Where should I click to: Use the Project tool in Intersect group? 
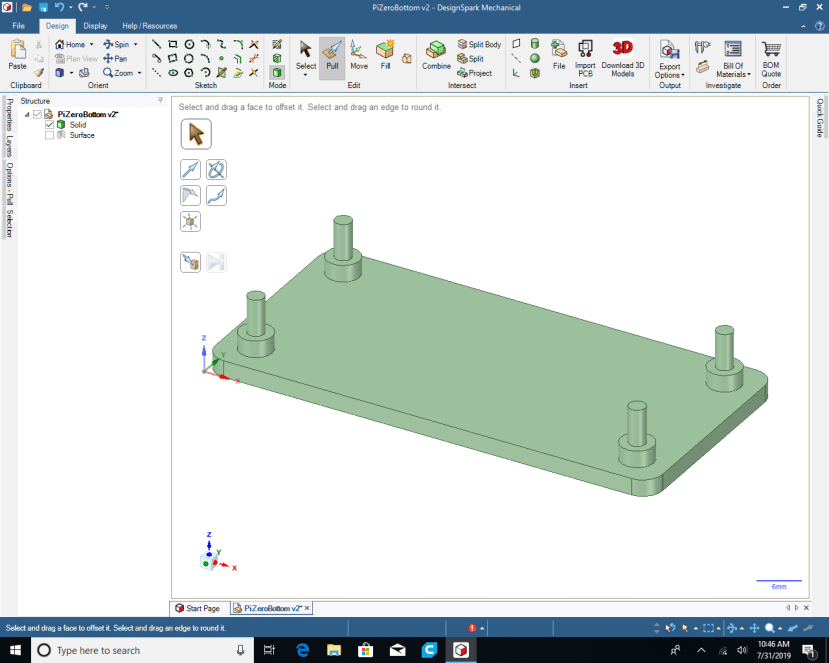(475, 73)
